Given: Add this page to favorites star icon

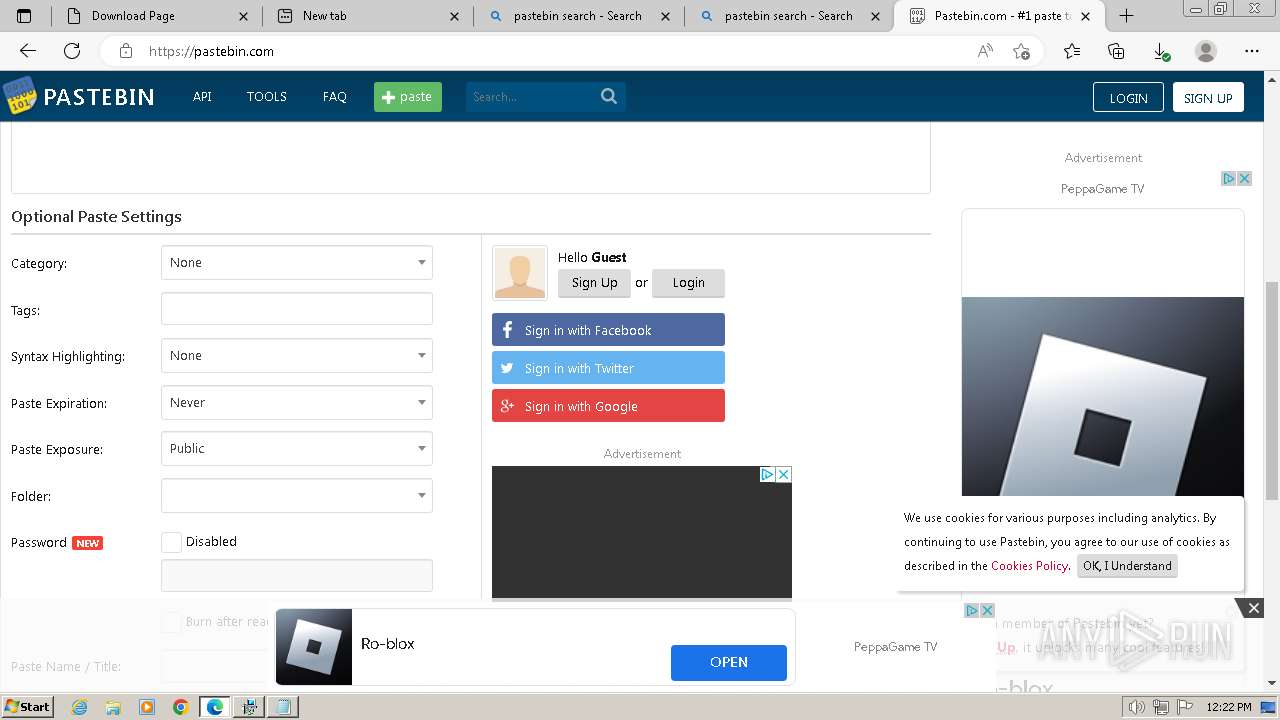Looking at the screenshot, I should coord(1021,51).
